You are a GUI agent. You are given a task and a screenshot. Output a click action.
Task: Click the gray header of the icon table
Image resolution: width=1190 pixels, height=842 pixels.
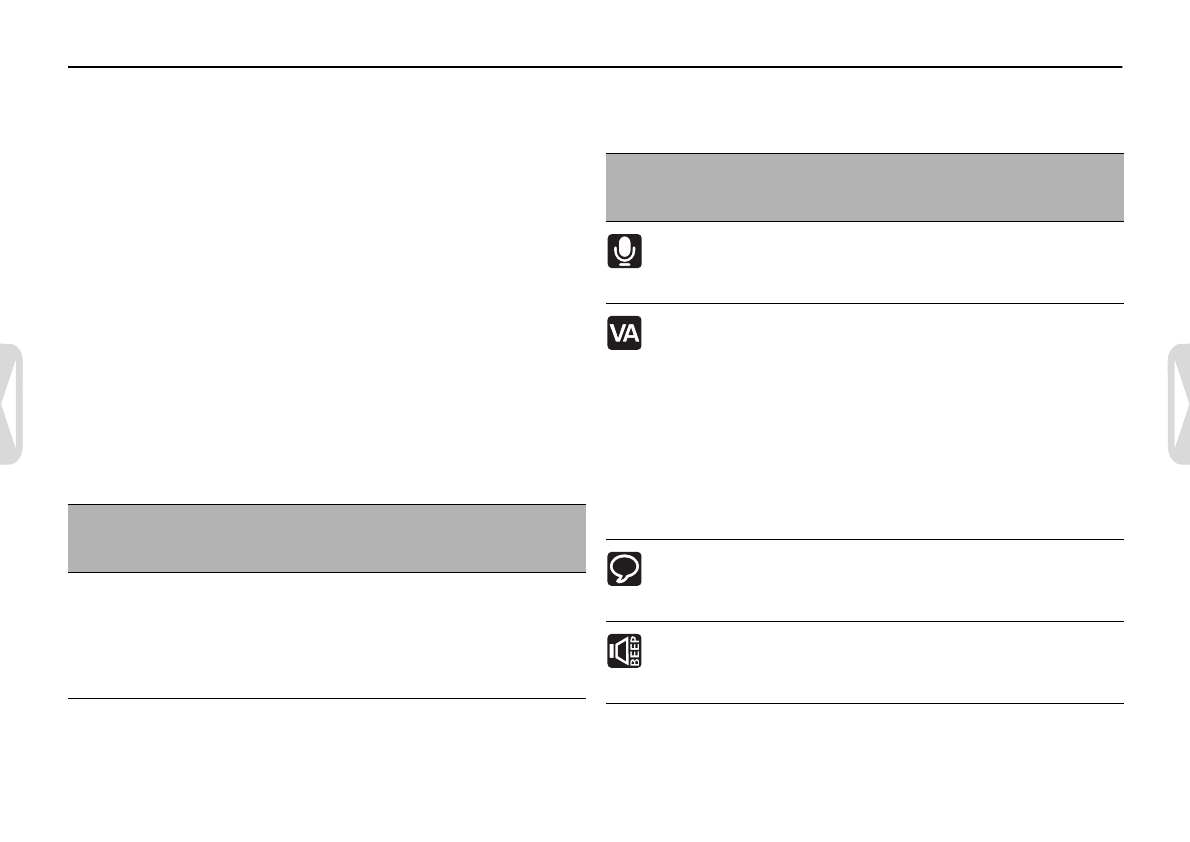click(864, 188)
